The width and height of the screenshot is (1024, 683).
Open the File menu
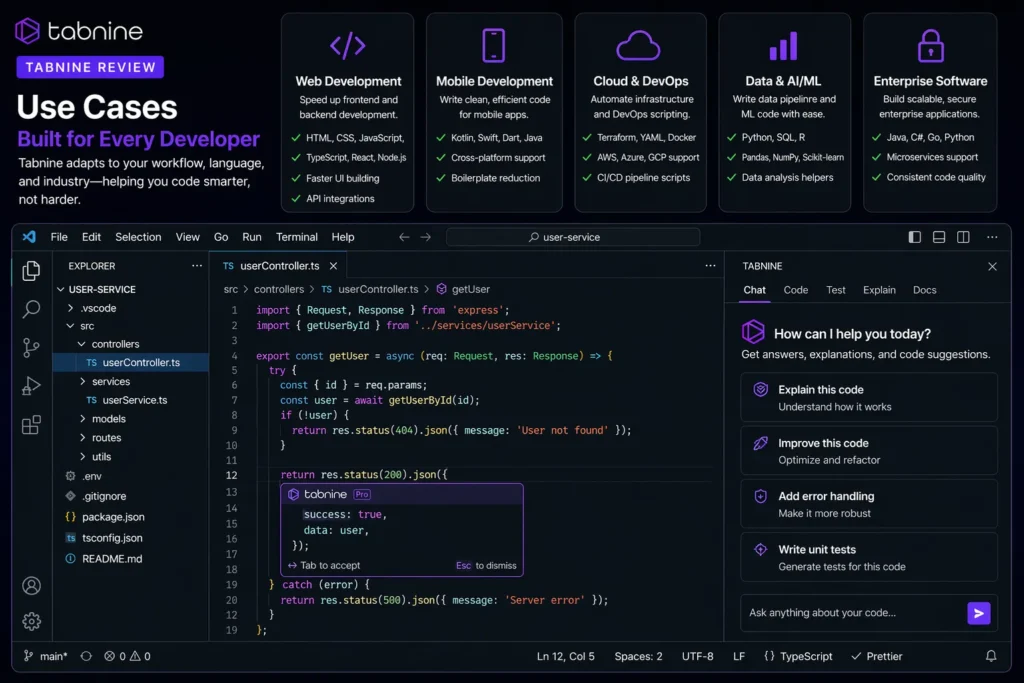pos(59,237)
